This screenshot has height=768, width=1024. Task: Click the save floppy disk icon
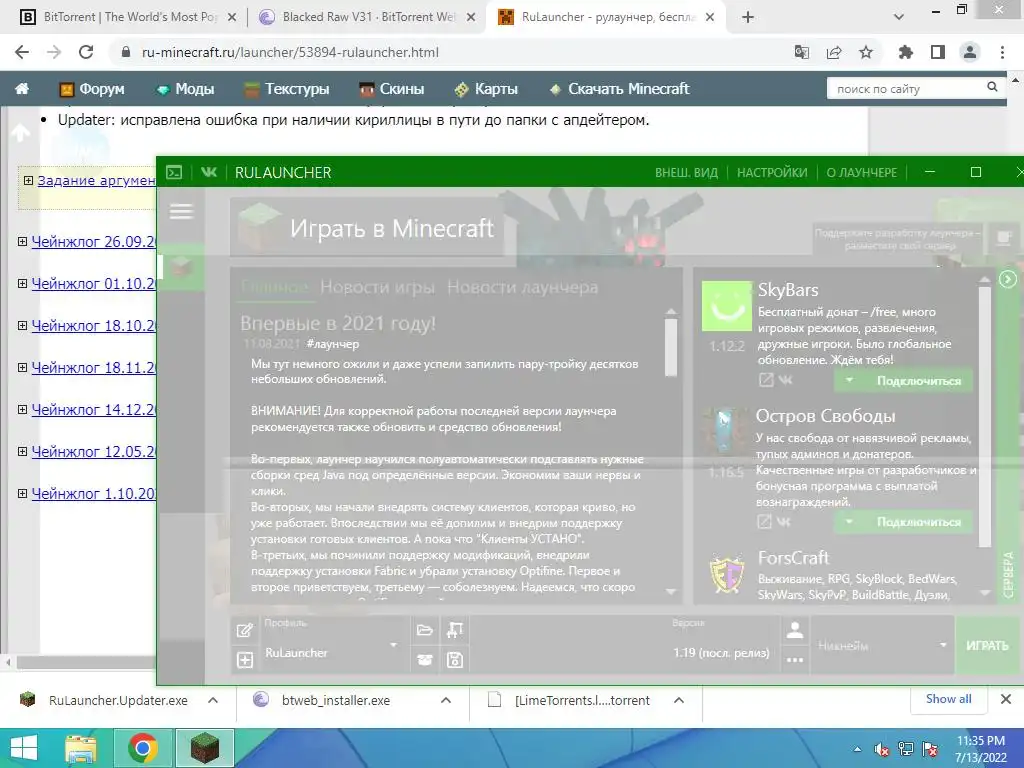455,660
